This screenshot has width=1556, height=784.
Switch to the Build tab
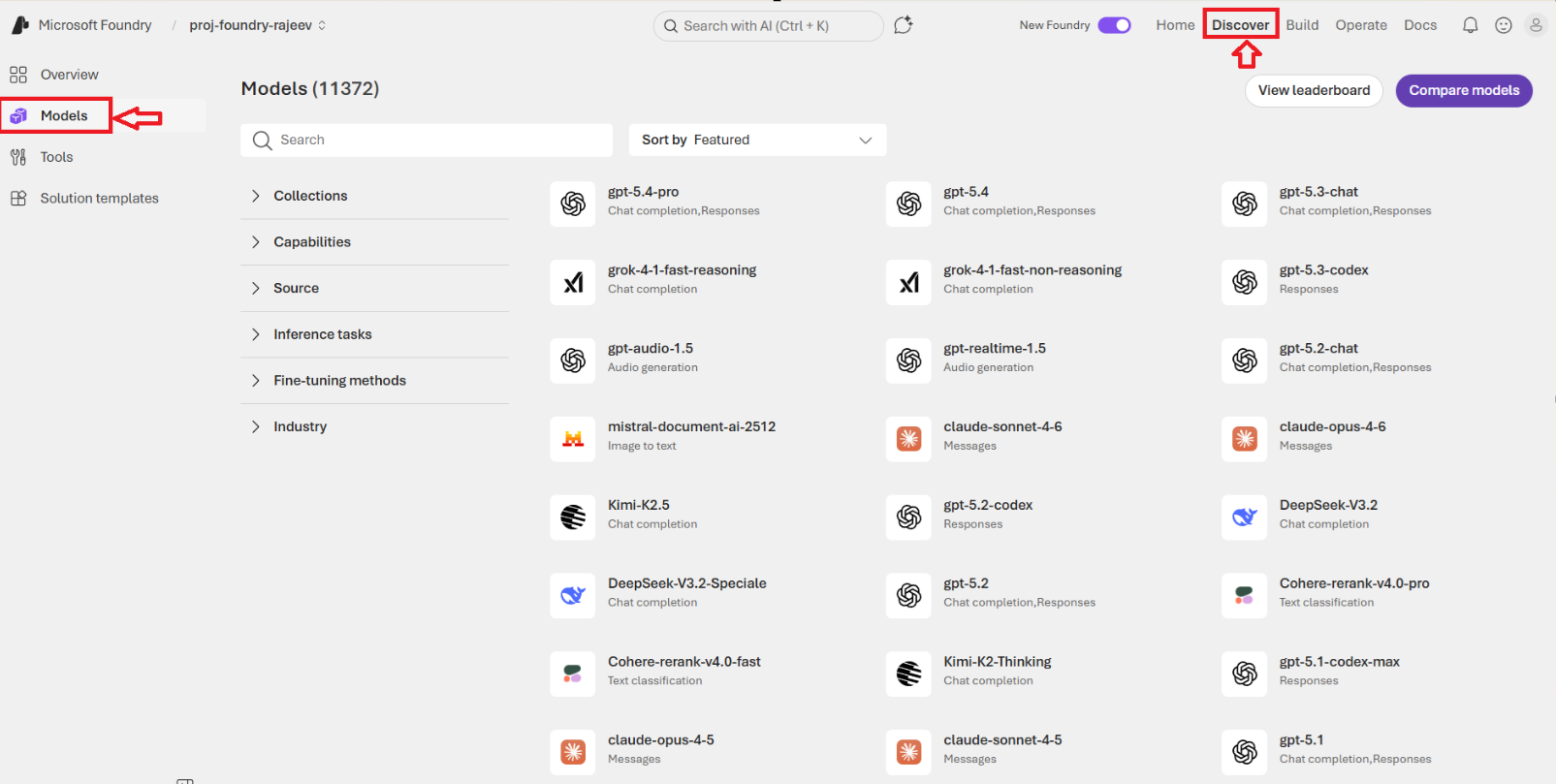coord(1302,25)
